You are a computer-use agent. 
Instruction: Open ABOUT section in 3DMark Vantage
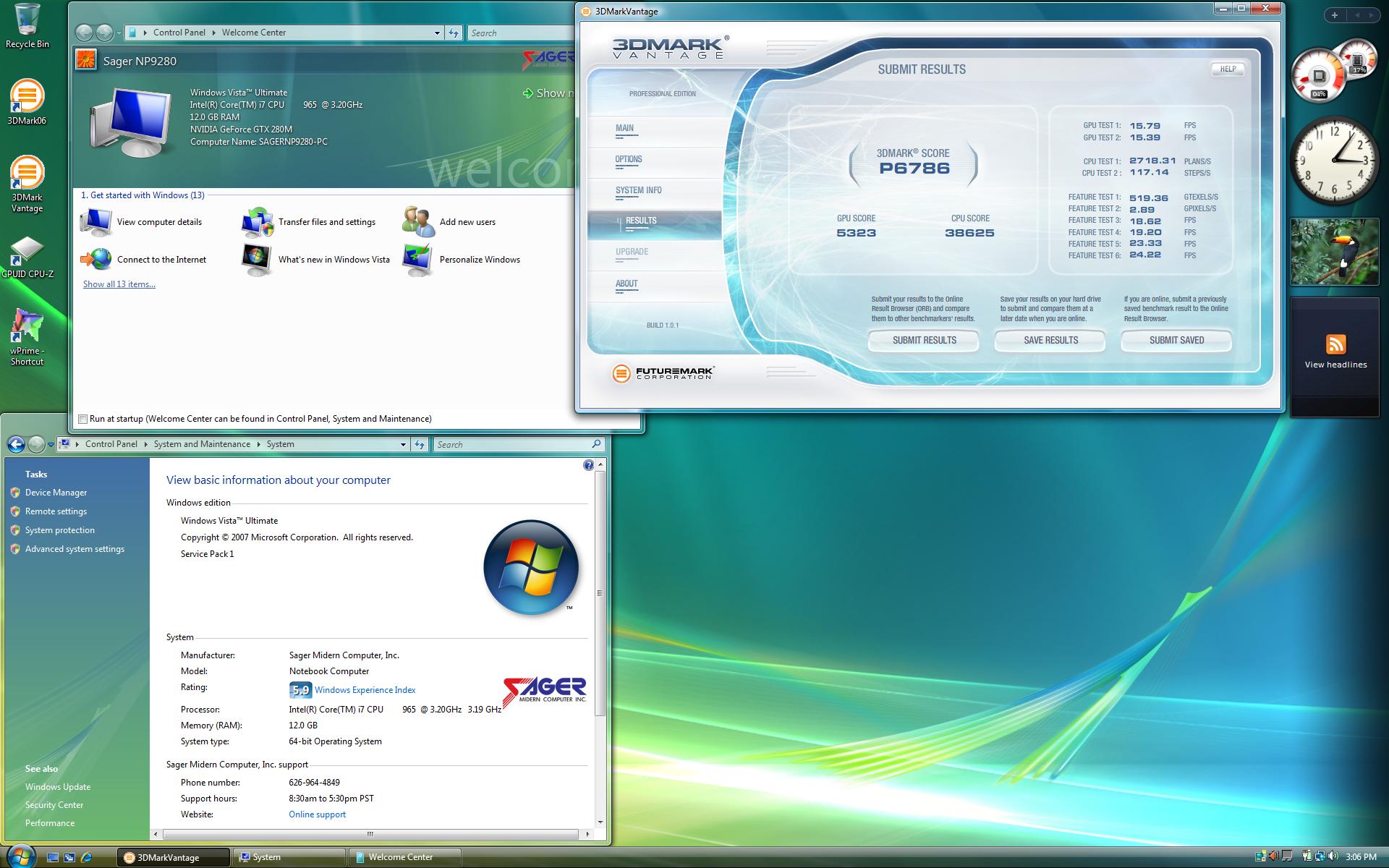pyautogui.click(x=626, y=284)
